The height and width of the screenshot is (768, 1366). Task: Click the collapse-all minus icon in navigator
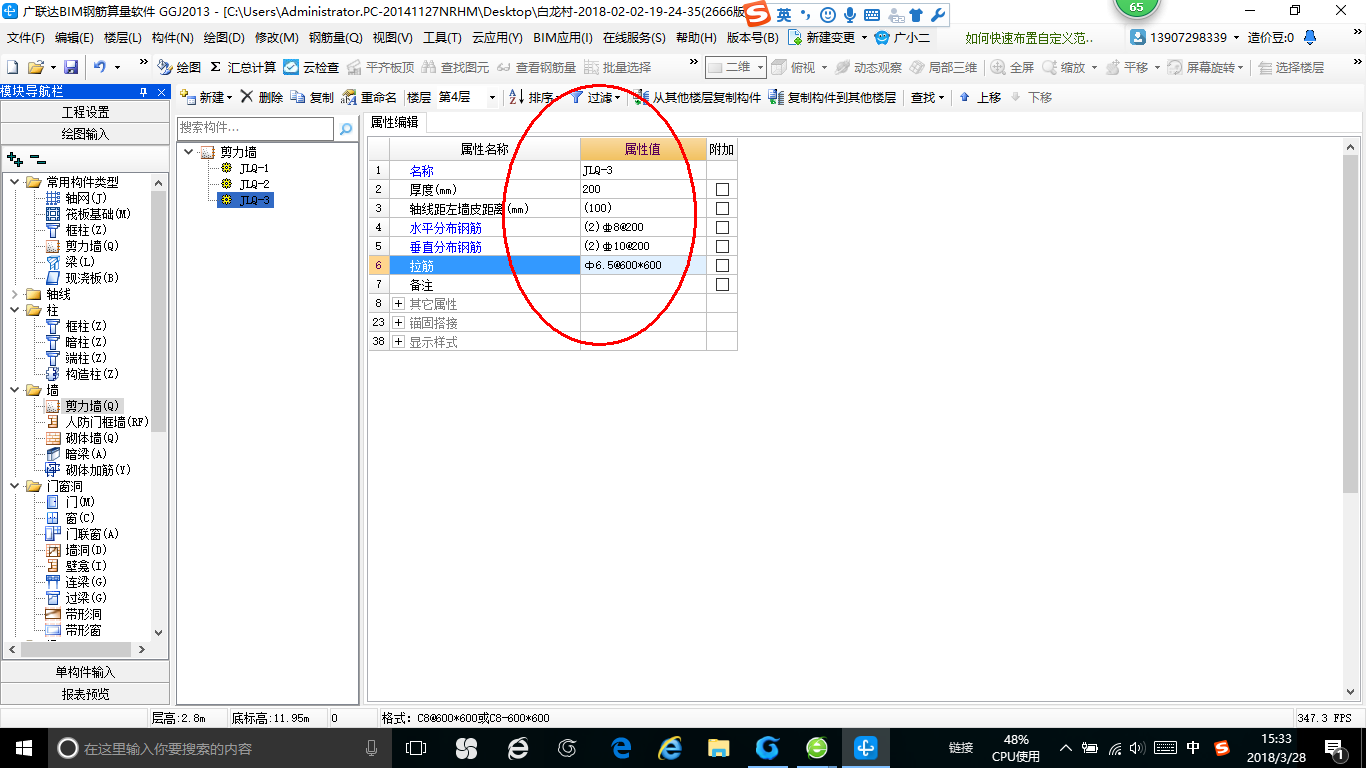coord(38,159)
